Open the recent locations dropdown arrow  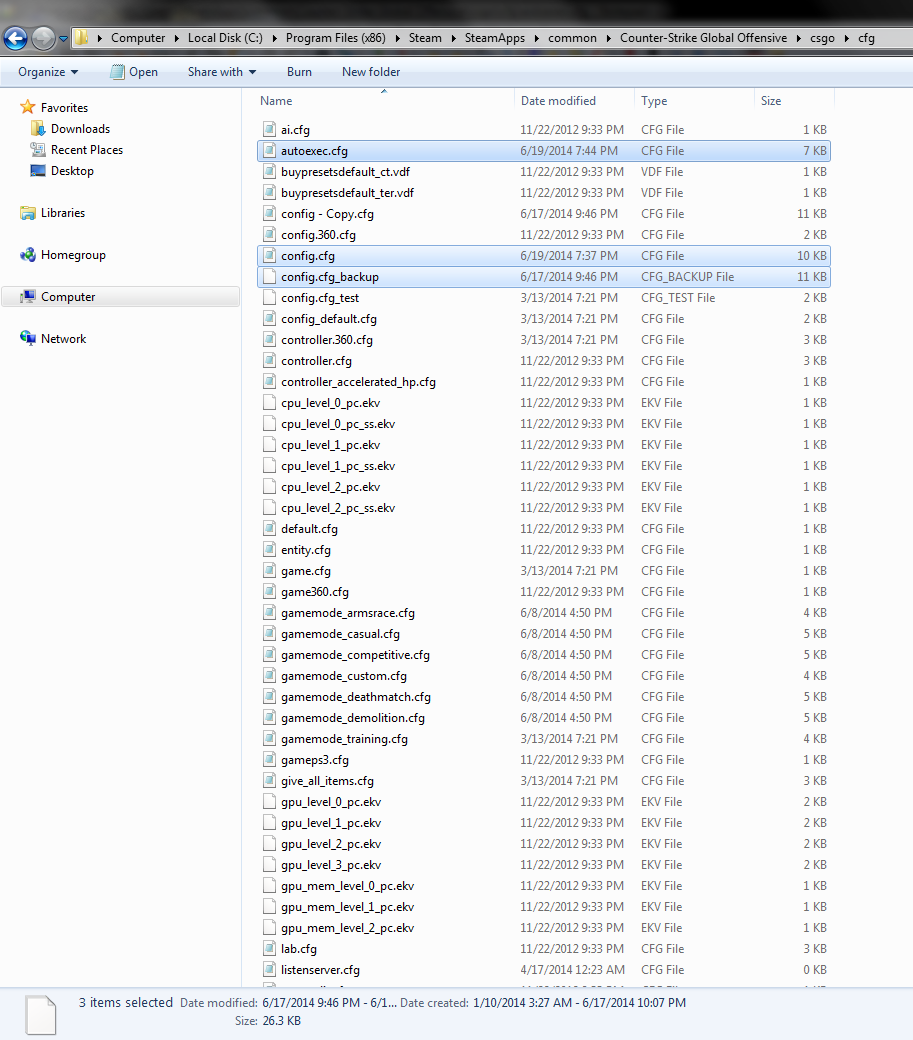tap(63, 39)
